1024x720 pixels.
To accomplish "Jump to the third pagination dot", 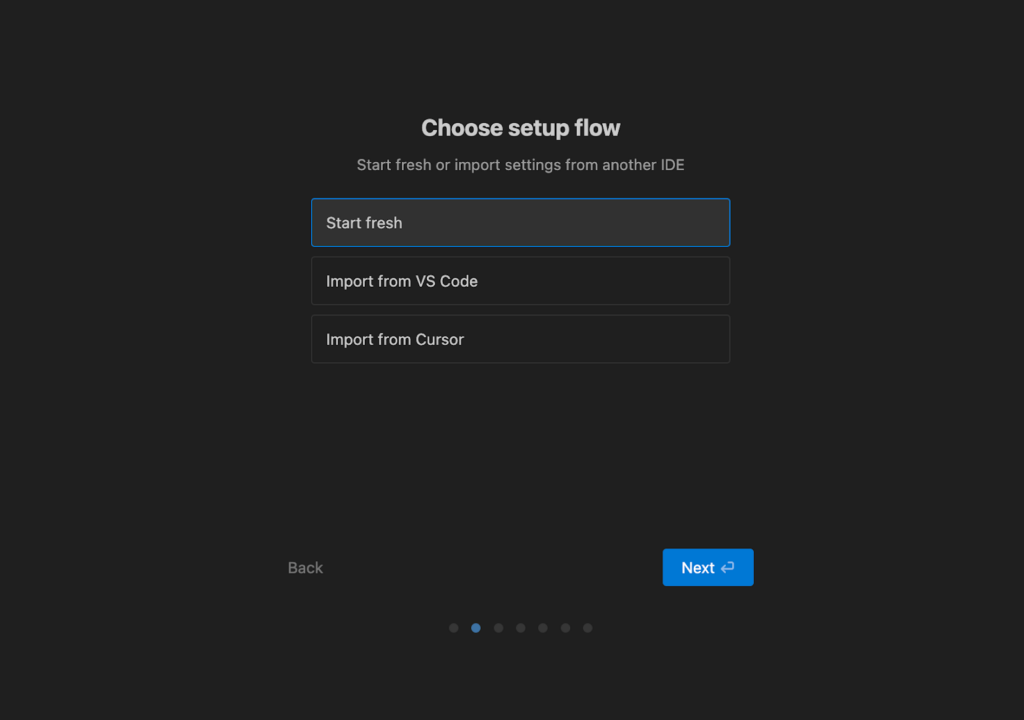I will (x=498, y=628).
